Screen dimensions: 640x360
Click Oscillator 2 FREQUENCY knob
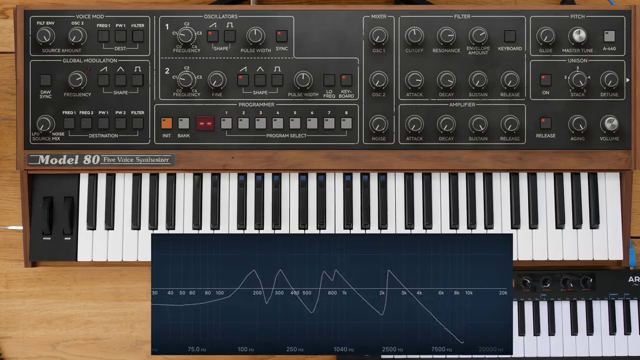(186, 80)
